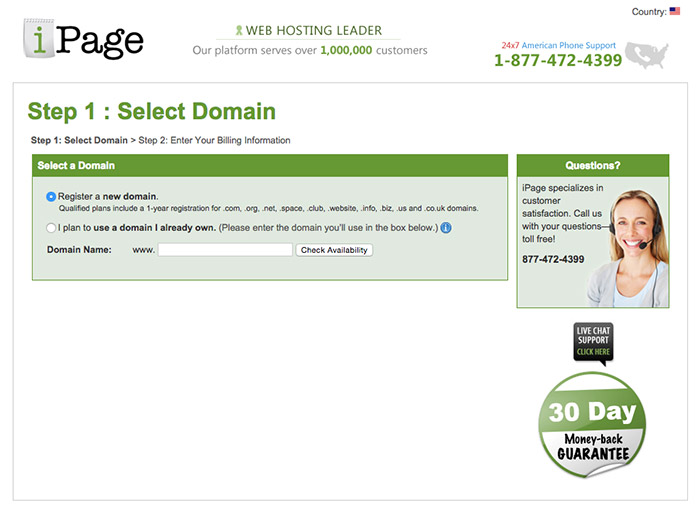Image resolution: width=700 pixels, height=512 pixels.
Task: Open Live Chat Support bubble
Action: coord(593,342)
